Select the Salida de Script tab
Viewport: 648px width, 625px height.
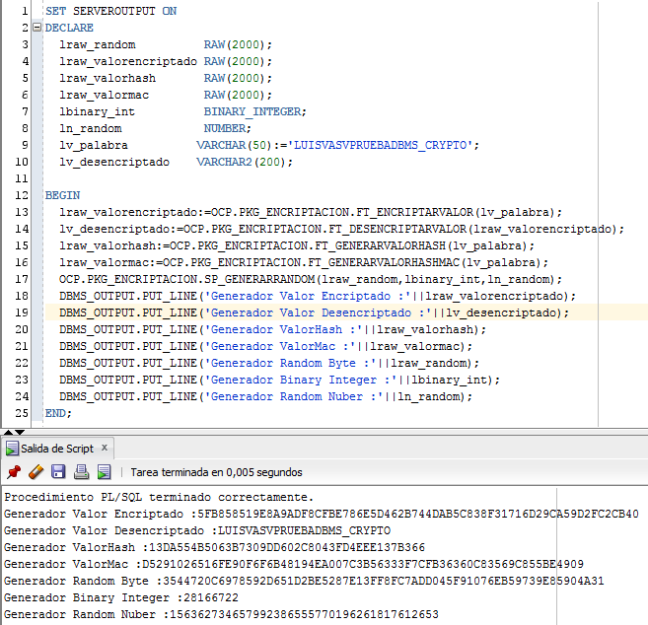tap(57, 448)
